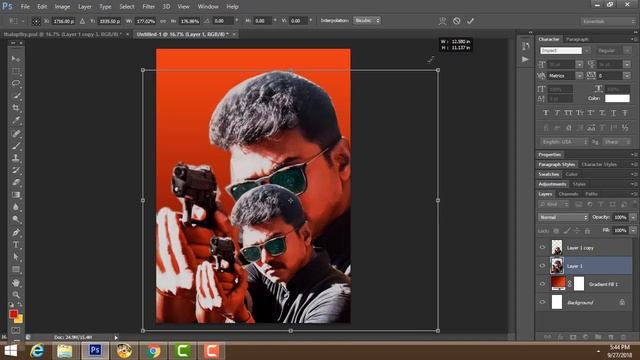Toggle maintain aspect ratio link
This screenshot has height=360, width=640.
tap(163, 21)
